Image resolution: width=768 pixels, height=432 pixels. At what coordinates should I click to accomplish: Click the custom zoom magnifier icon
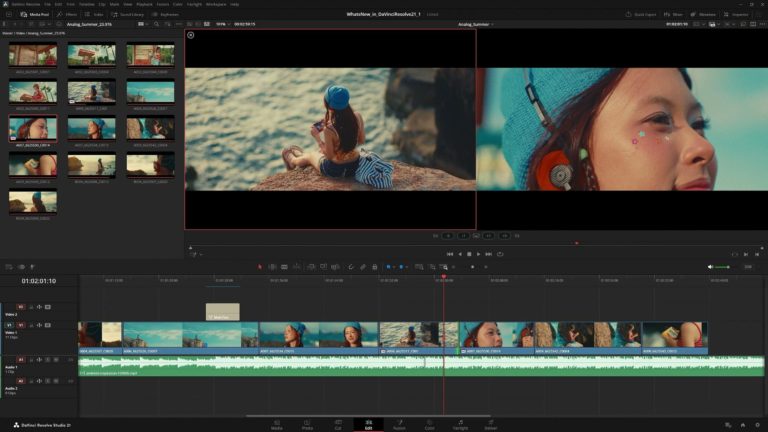click(444, 267)
